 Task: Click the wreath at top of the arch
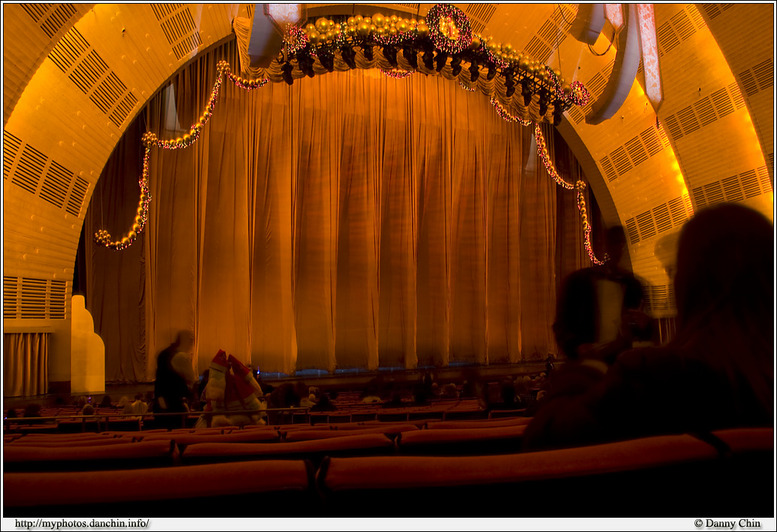[x=448, y=27]
